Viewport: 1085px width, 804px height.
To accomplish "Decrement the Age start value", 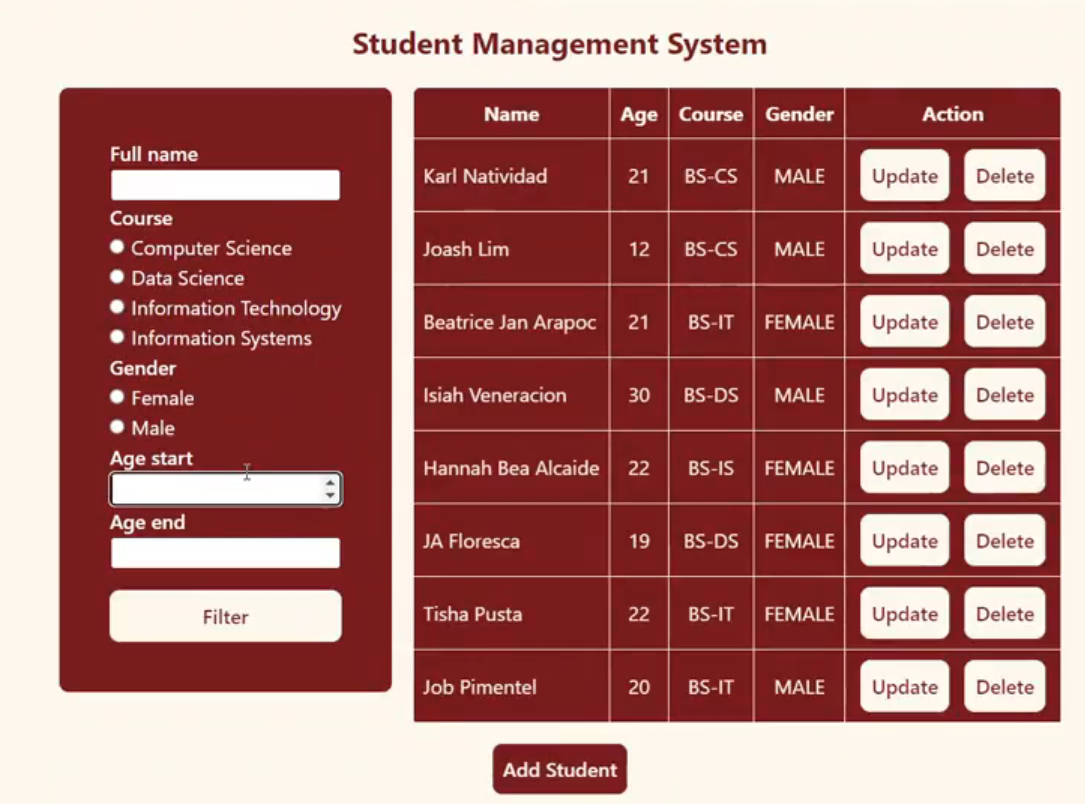I will click(330, 494).
